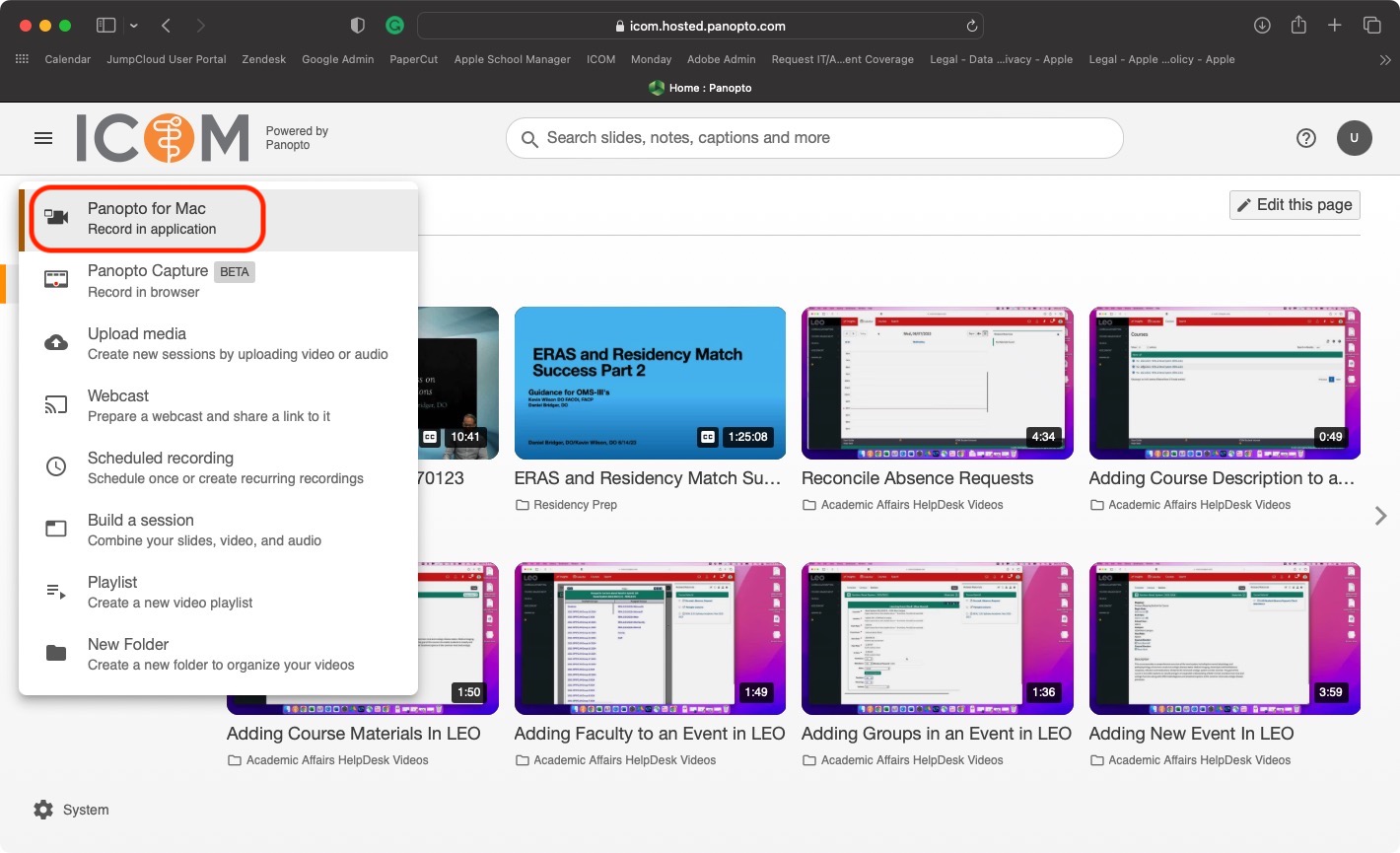Toggle Safari sidebar button
Viewport: 1400px width, 853px height.
click(x=106, y=26)
